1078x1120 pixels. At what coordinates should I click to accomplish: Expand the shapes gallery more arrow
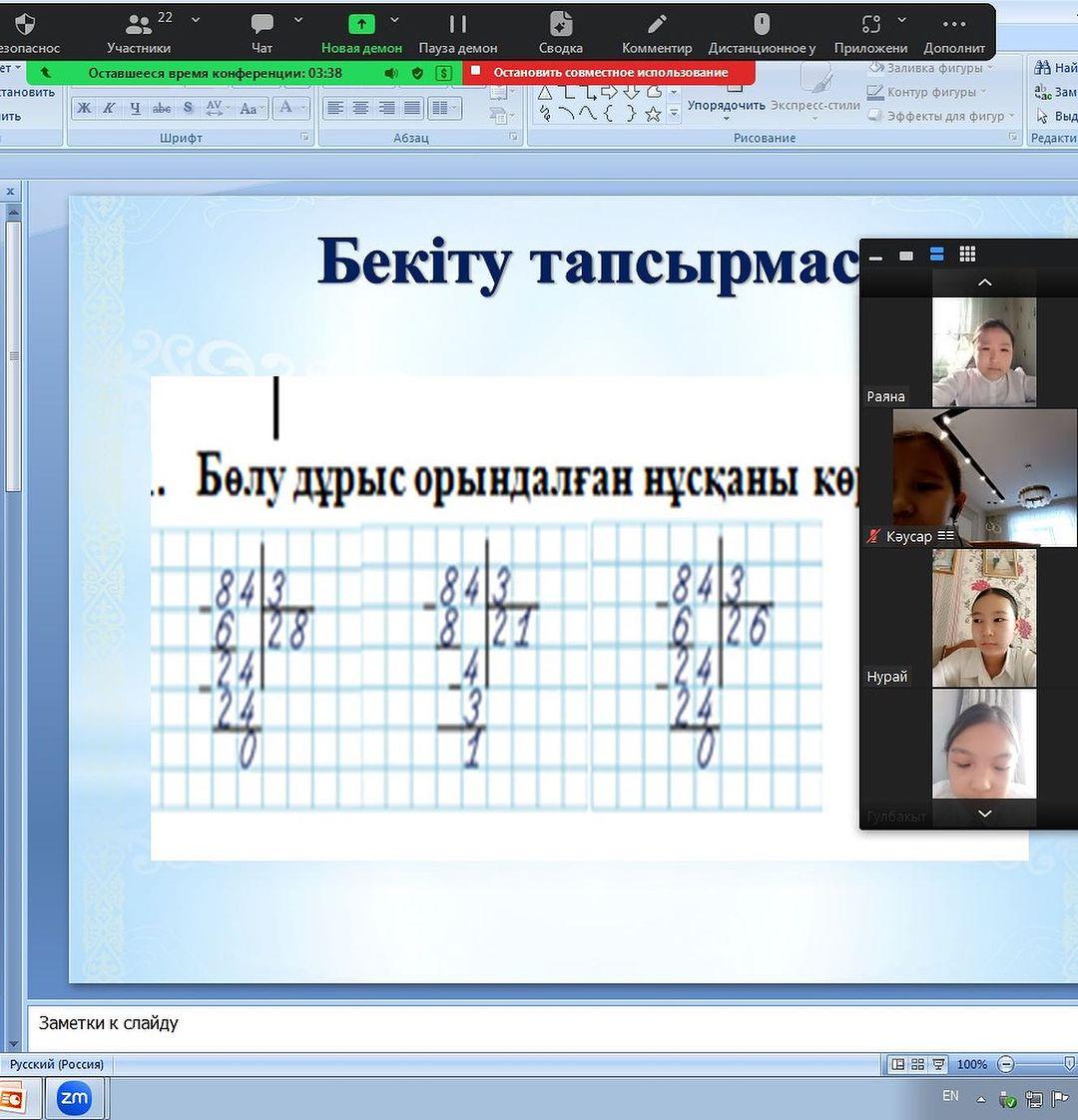[674, 114]
